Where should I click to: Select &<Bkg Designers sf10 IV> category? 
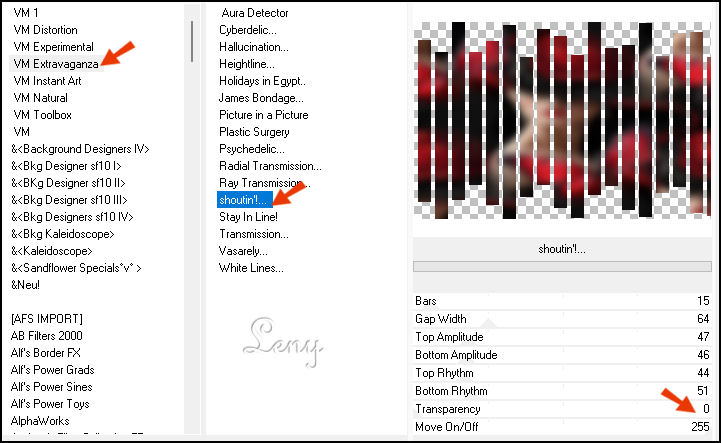click(72, 217)
